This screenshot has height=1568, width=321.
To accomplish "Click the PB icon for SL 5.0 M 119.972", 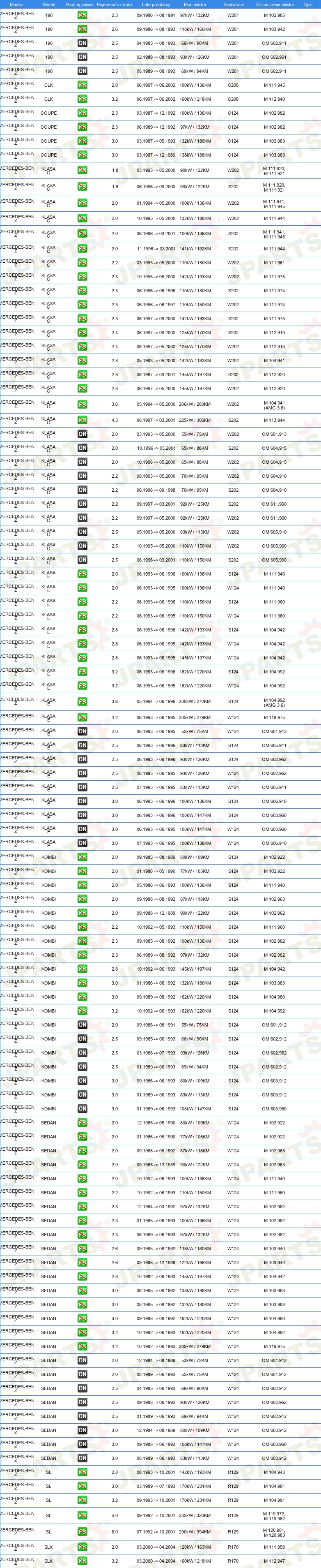I will point(82,1515).
